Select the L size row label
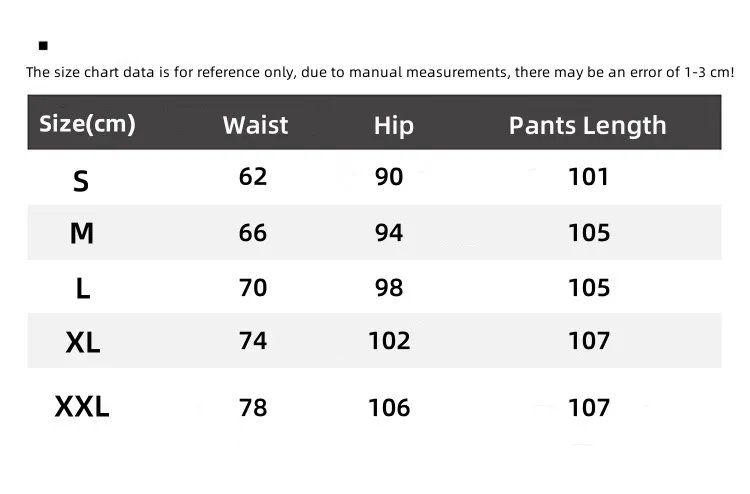Screen dimensions: 750x494 click(83, 289)
